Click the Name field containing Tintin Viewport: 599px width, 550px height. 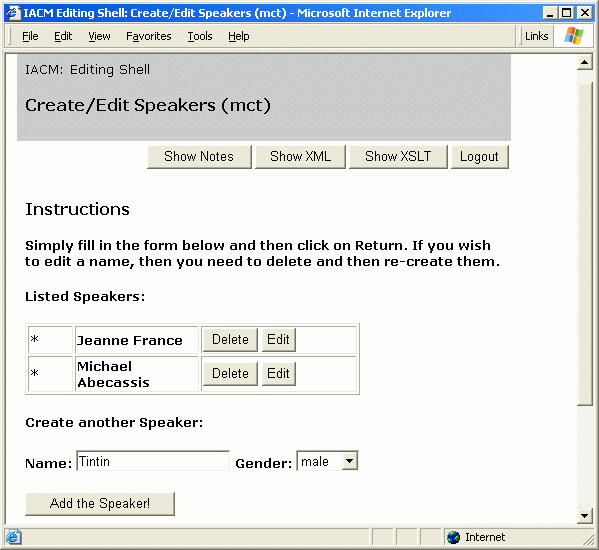click(x=153, y=461)
